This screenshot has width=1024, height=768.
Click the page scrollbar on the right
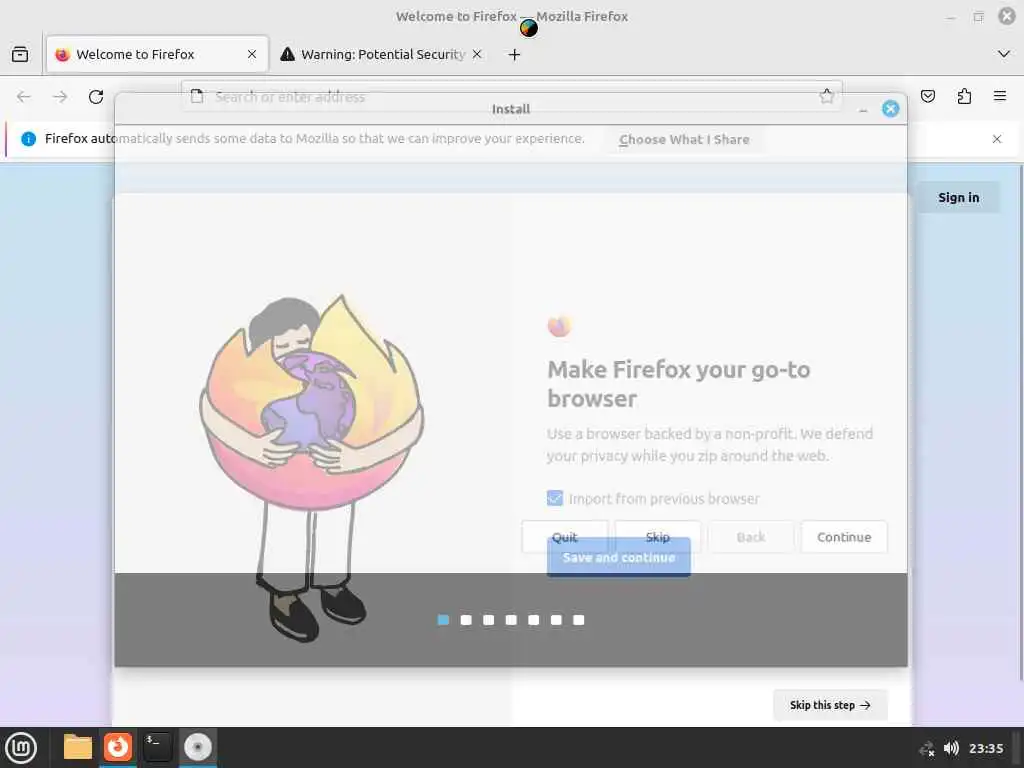coord(1021,424)
